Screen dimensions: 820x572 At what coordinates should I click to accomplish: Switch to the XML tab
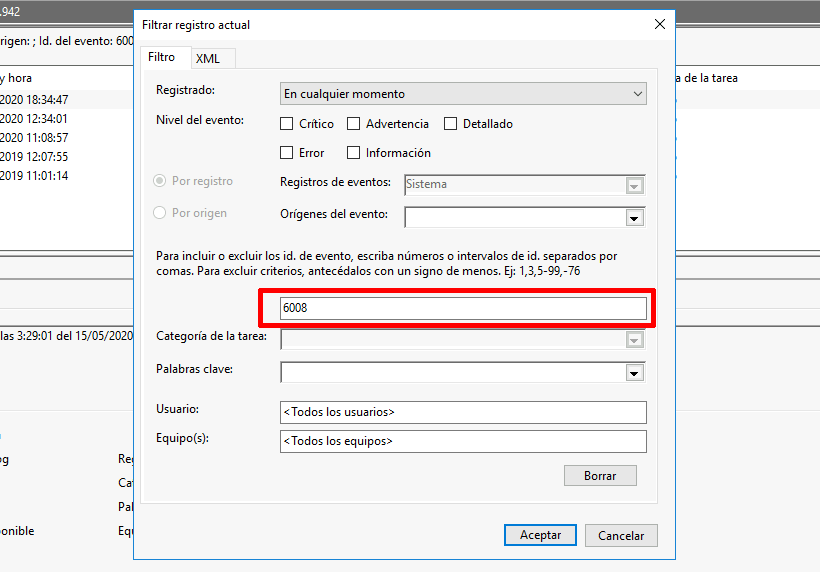pyautogui.click(x=208, y=59)
